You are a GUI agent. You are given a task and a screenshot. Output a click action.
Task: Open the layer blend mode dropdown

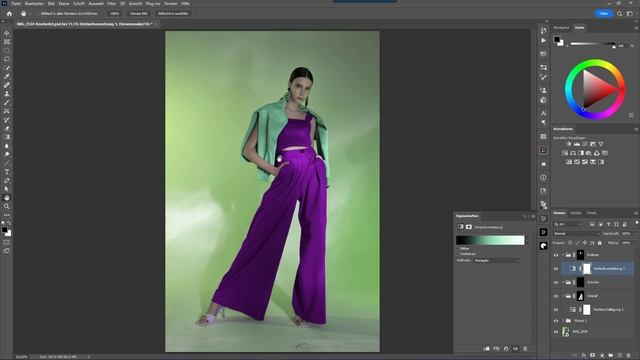pyautogui.click(x=577, y=233)
